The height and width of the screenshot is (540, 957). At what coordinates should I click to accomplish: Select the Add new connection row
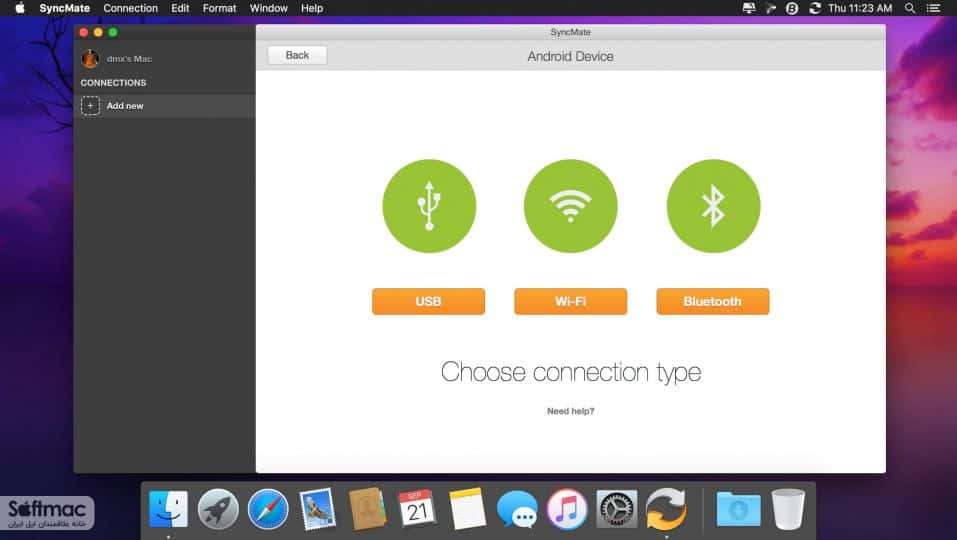(165, 106)
